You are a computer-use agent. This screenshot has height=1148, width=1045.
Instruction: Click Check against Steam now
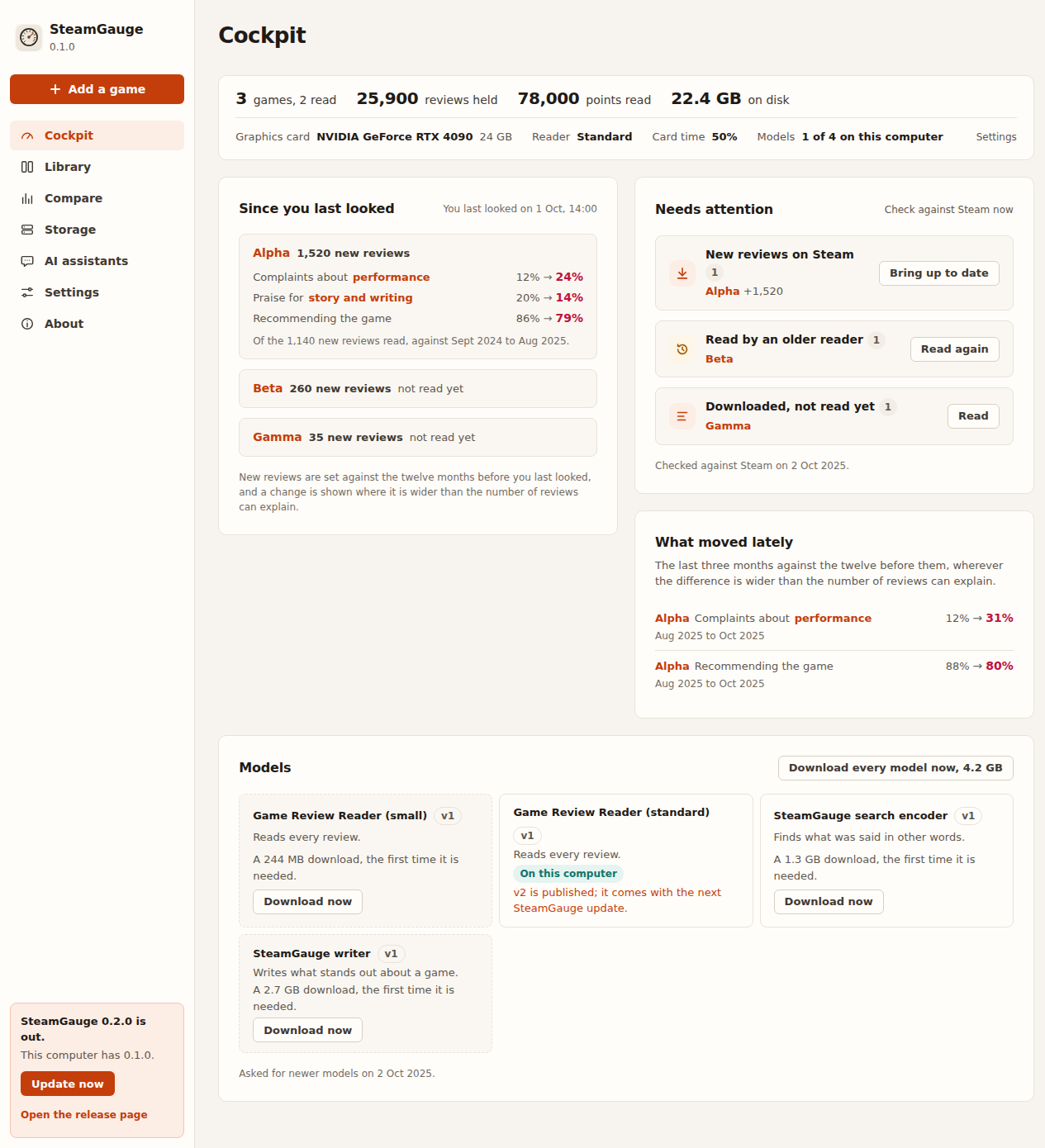point(948,210)
